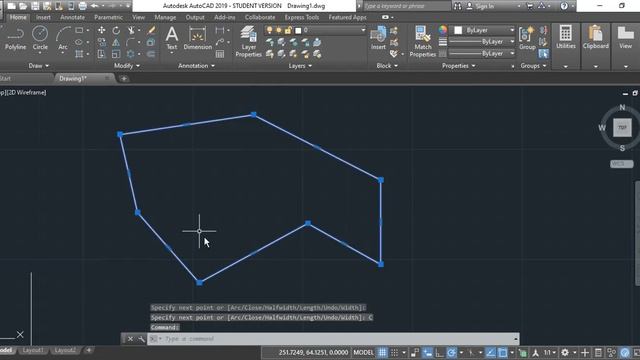Expand the Layers panel dropdown
The width and height of the screenshot is (640, 360).
[x=300, y=66]
